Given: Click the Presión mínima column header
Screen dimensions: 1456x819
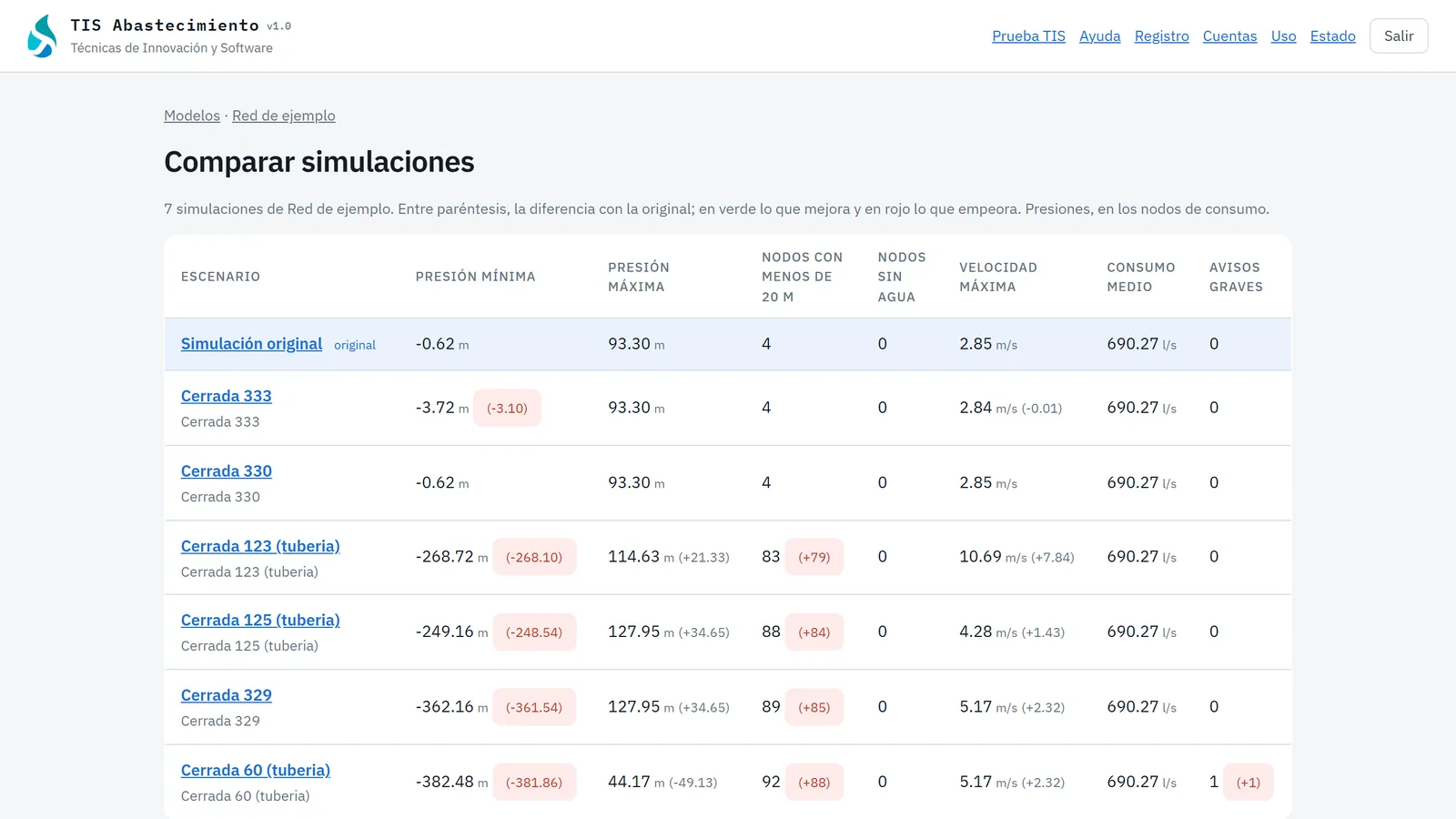Looking at the screenshot, I should coord(475,277).
